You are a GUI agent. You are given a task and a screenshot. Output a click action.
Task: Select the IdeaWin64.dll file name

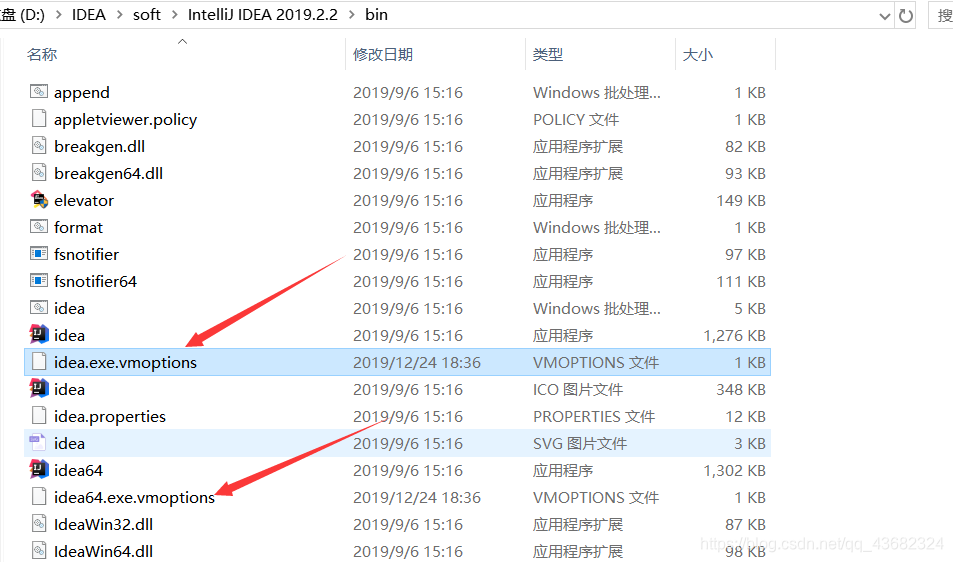pyautogui.click(x=103, y=552)
